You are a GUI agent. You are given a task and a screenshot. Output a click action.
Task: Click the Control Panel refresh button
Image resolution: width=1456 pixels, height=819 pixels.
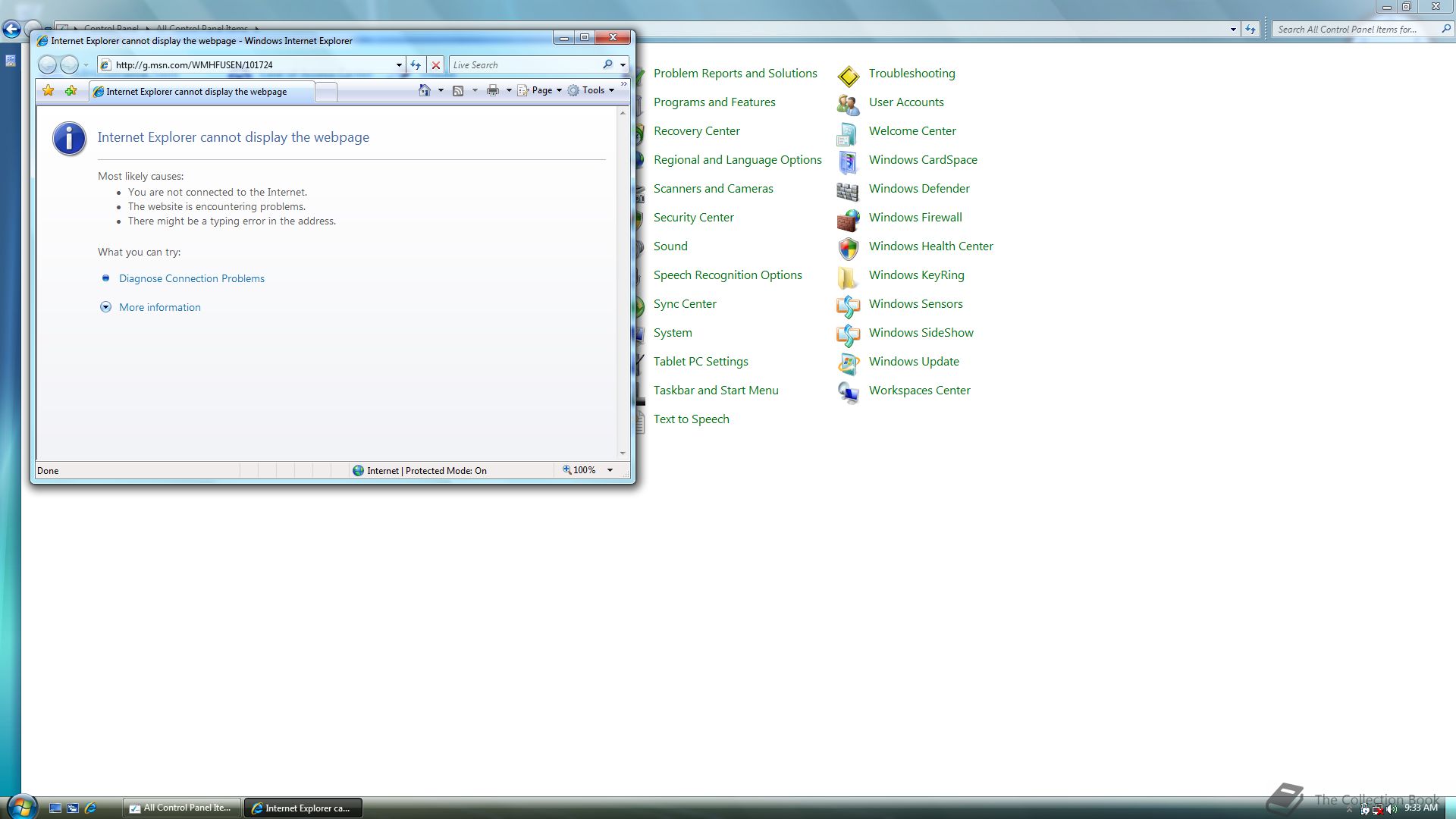click(x=1250, y=30)
